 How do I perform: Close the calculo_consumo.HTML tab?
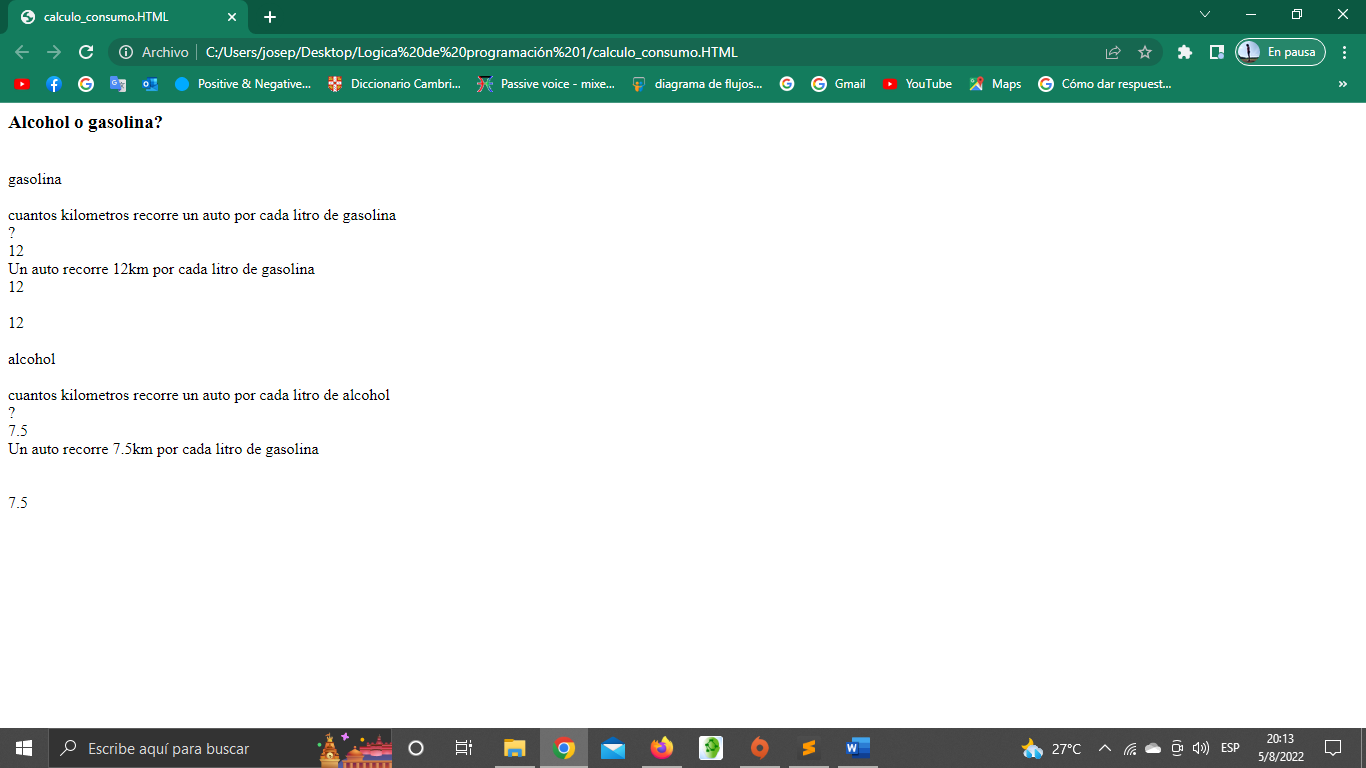(232, 17)
